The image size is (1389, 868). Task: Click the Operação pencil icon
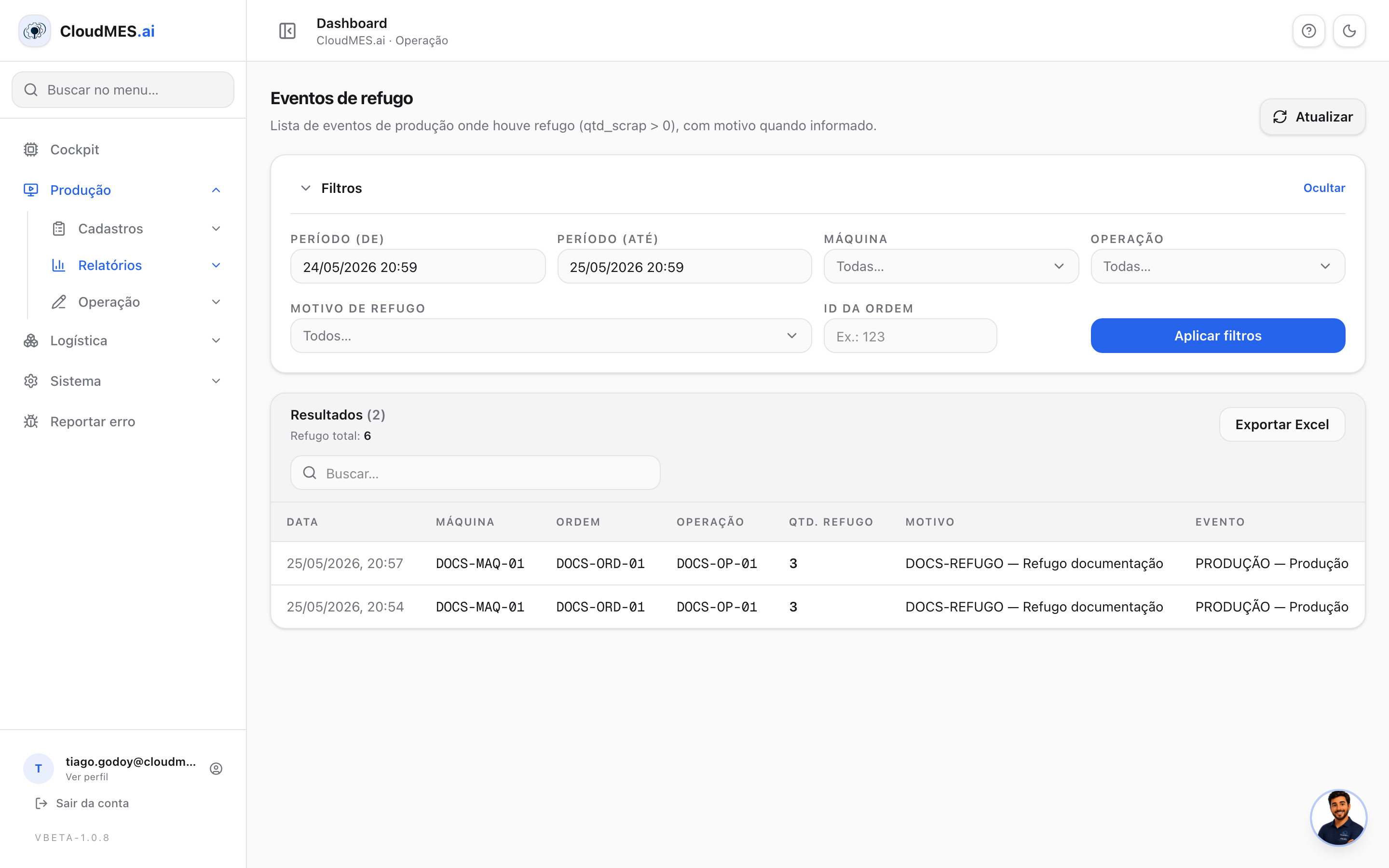tap(58, 302)
